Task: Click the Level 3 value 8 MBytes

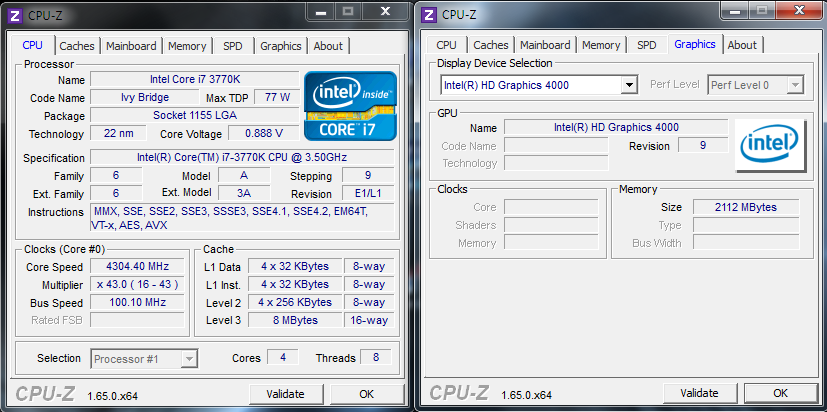Action: point(295,320)
